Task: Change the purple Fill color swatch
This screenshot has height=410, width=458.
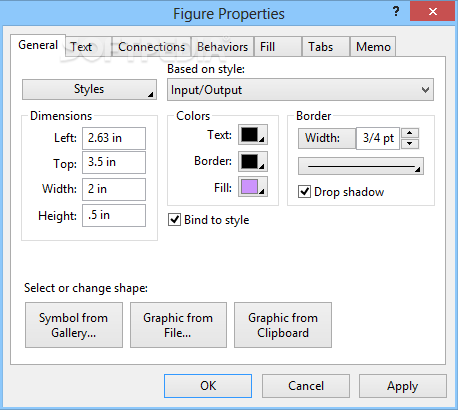Action: pyautogui.click(x=253, y=187)
